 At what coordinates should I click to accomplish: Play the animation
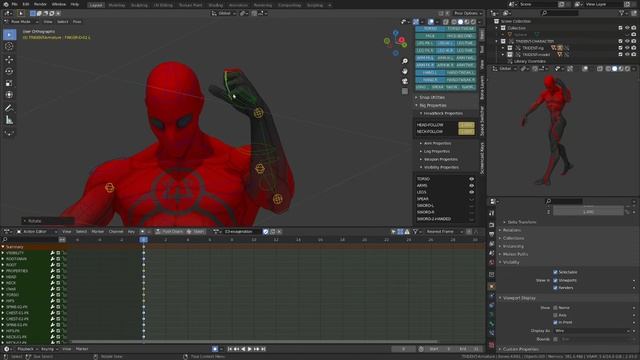click(250, 349)
